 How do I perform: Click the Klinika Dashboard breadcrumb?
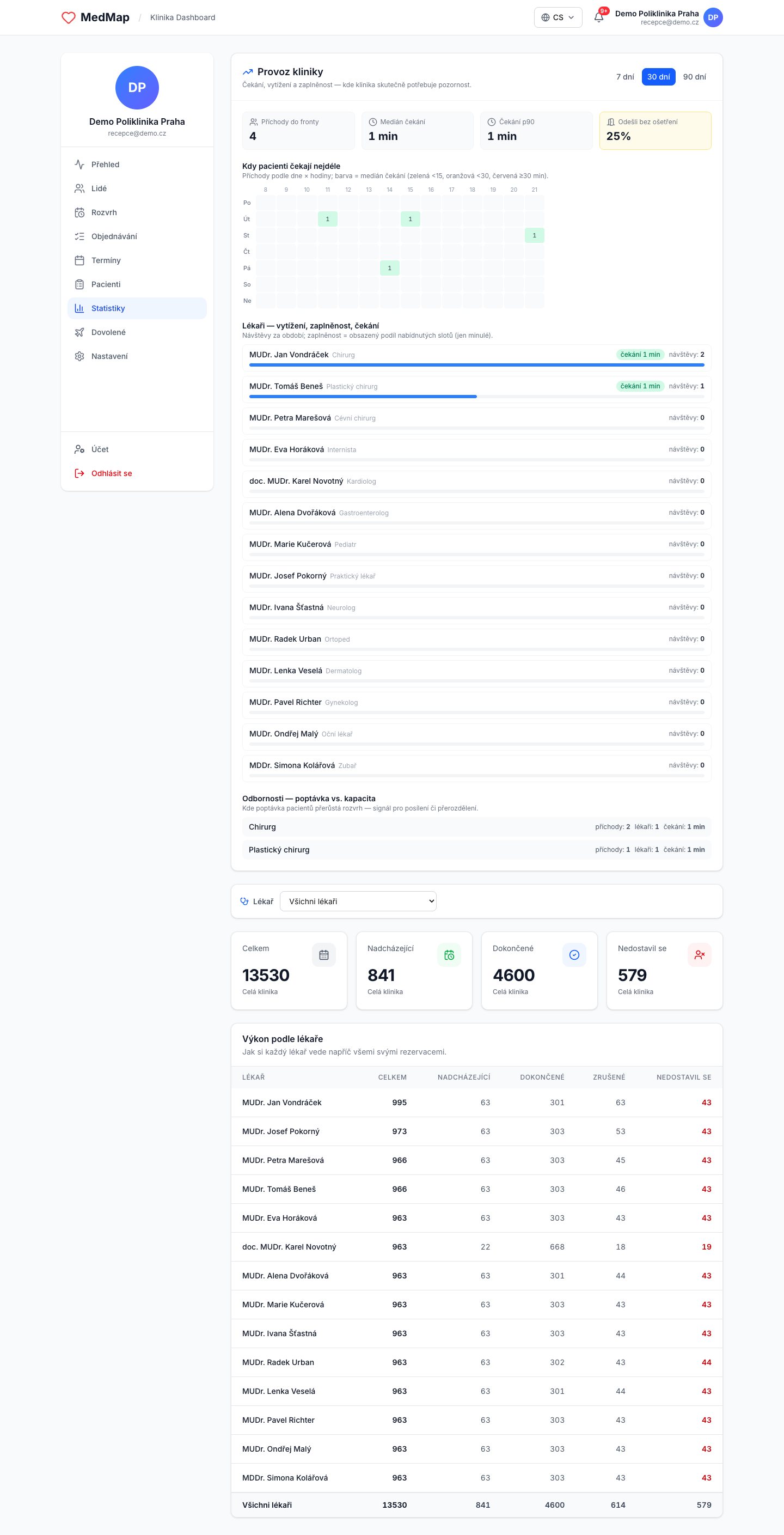coord(182,17)
